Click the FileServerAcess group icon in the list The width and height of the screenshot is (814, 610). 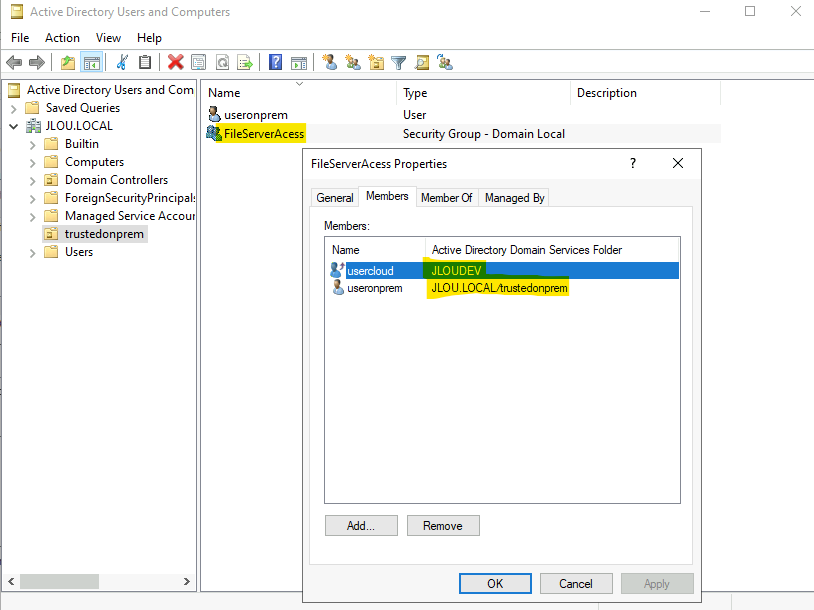[213, 133]
